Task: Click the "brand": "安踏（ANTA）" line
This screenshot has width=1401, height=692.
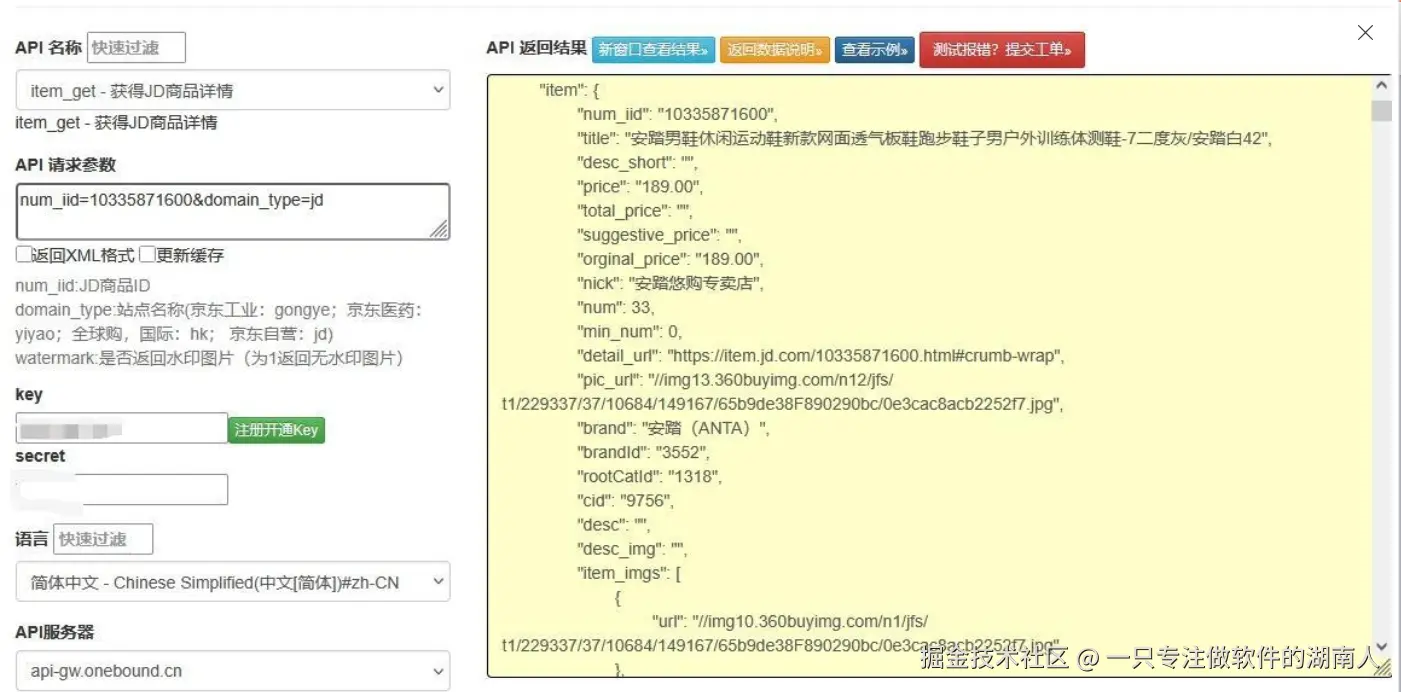Action: click(674, 428)
